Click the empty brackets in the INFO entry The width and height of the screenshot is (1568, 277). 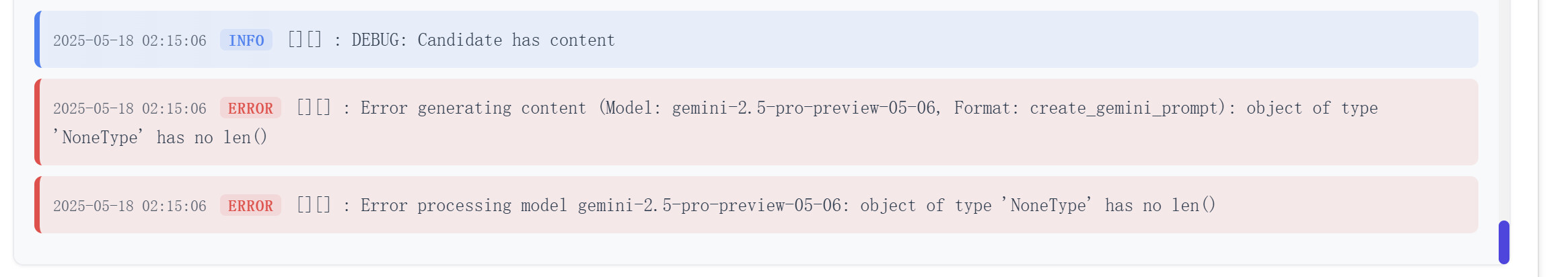tap(305, 40)
